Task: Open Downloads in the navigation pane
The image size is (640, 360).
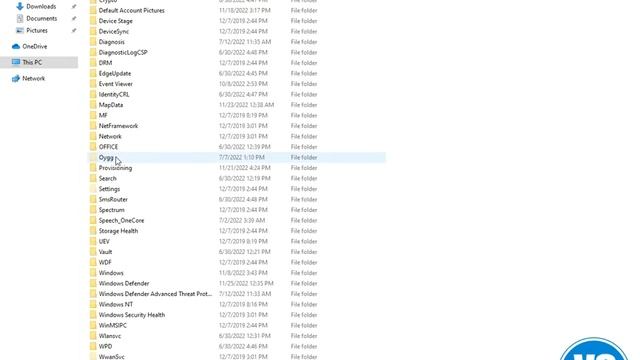Action: 41,7
